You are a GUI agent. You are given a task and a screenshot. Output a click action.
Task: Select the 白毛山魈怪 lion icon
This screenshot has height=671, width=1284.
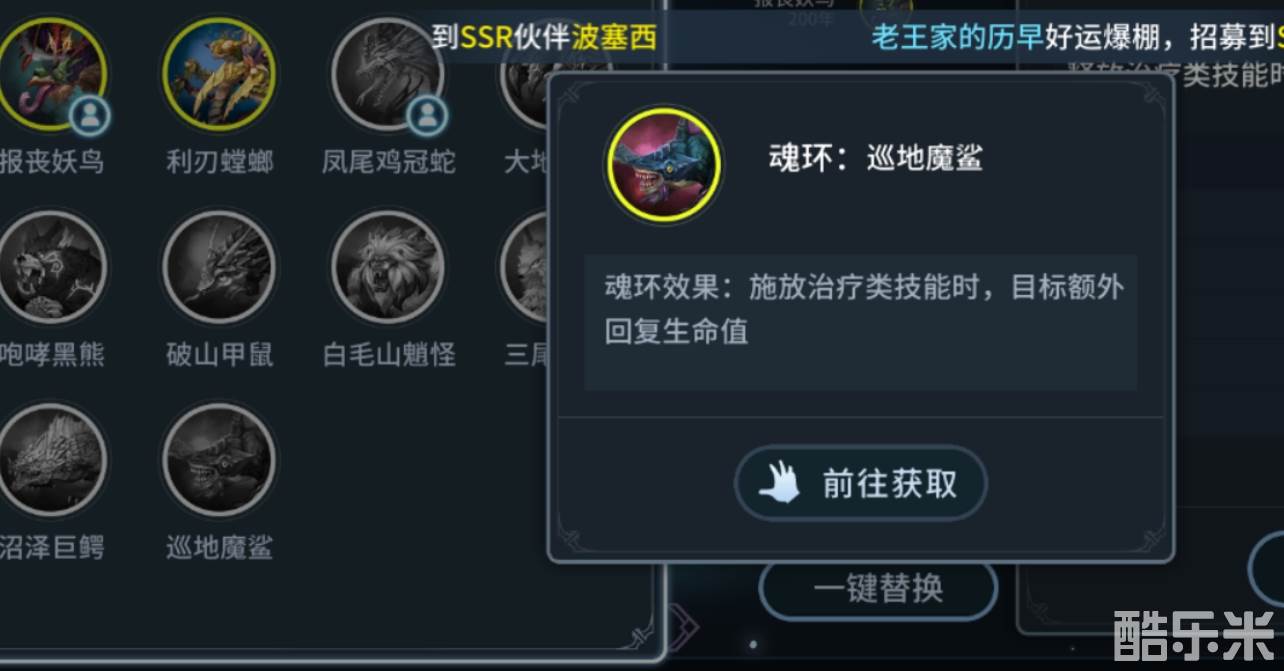pyautogui.click(x=389, y=267)
